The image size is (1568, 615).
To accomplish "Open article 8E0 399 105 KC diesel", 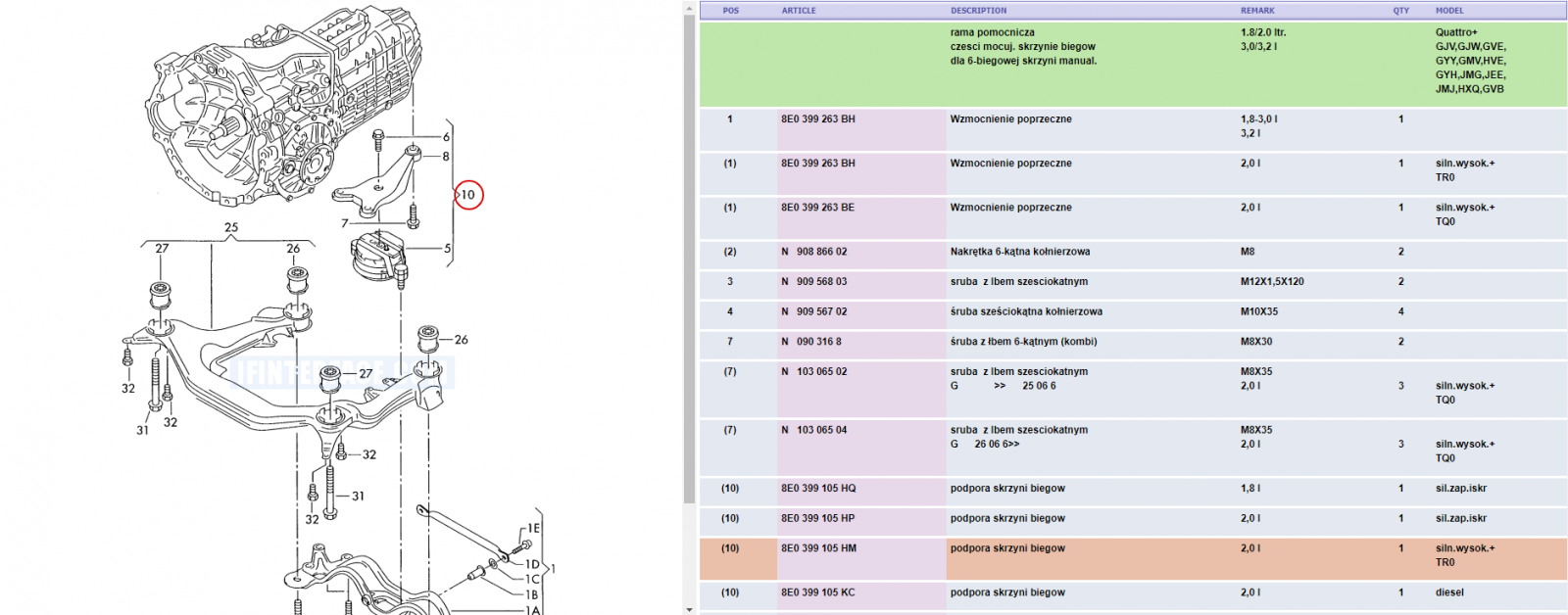I will (x=817, y=592).
